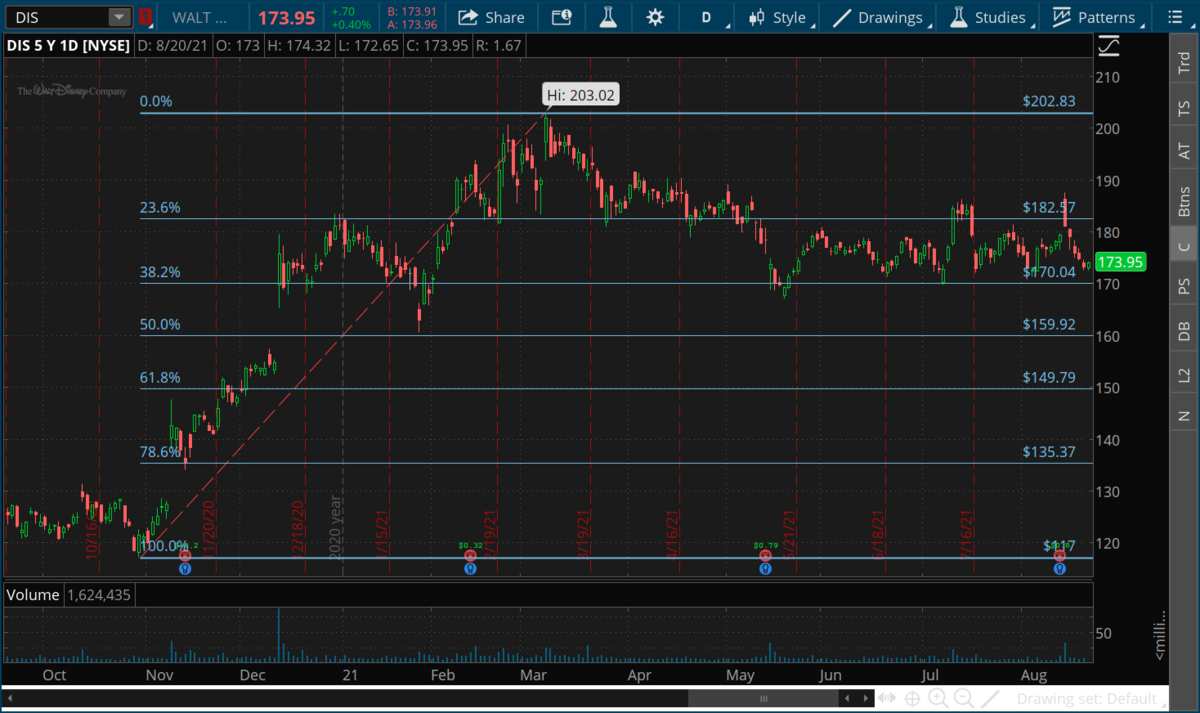The image size is (1200, 713).
Task: Click the 61.8% Fibonacci level label
Action: coord(159,377)
